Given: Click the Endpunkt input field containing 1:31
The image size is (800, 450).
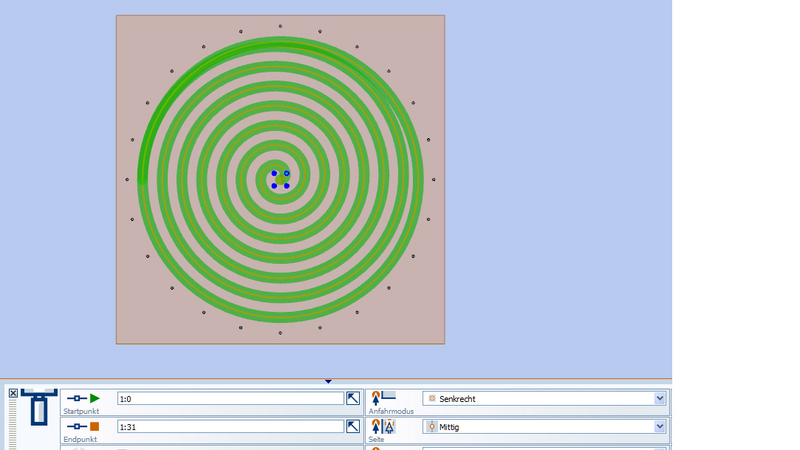Looking at the screenshot, I should click(230, 426).
